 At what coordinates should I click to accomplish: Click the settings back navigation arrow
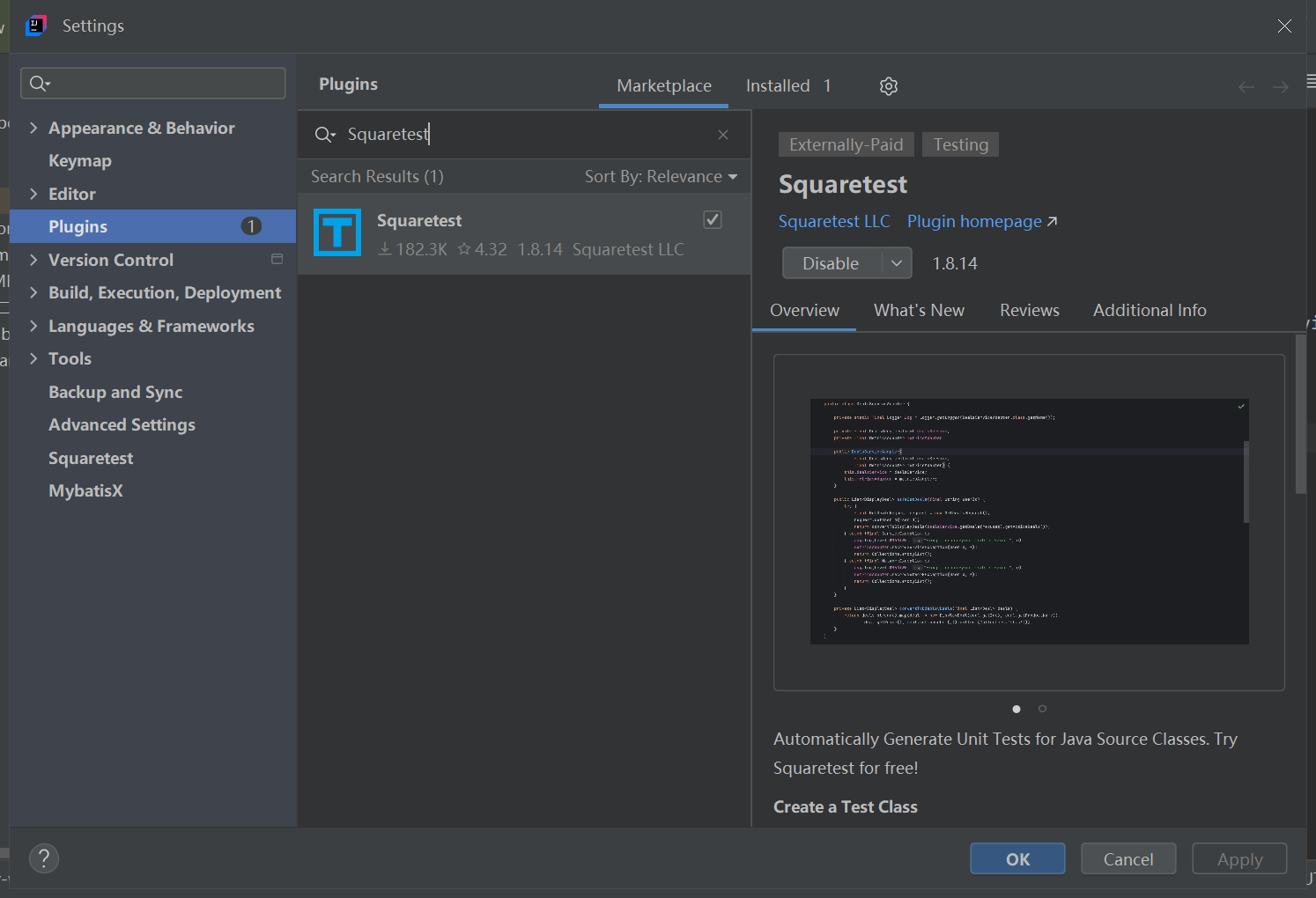(1246, 87)
